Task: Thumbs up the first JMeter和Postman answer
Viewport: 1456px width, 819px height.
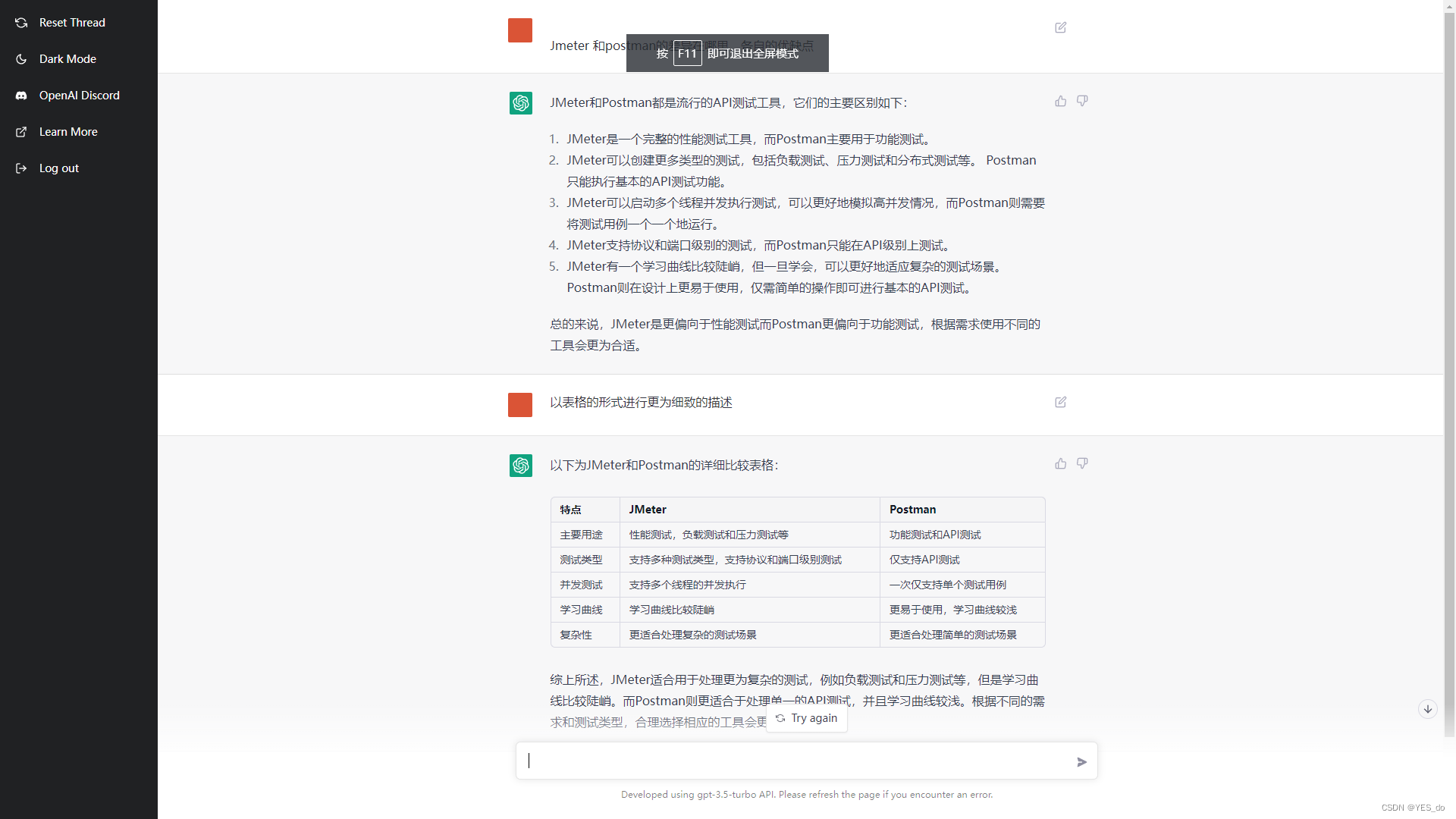Action: pyautogui.click(x=1060, y=101)
